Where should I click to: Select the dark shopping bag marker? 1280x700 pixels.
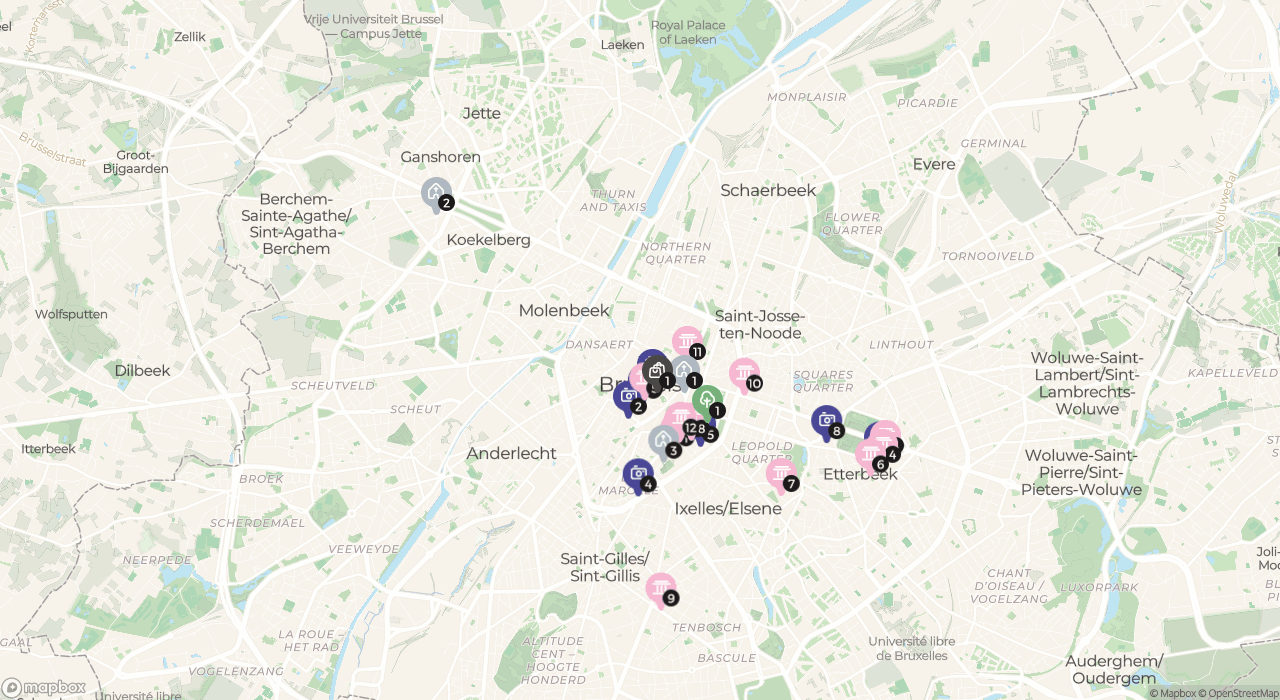pos(657,372)
